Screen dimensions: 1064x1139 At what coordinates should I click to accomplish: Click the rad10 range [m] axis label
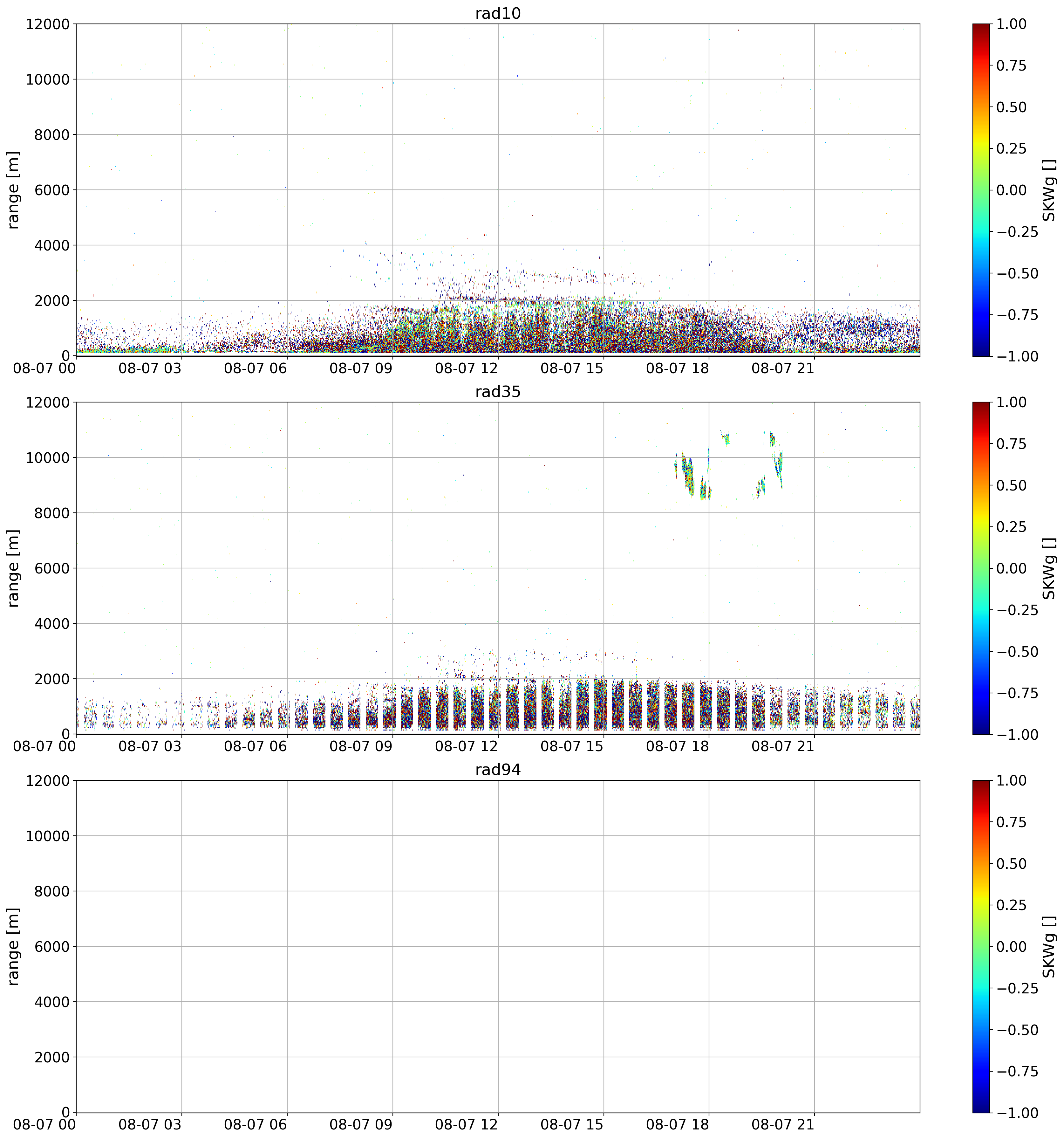[x=13, y=190]
